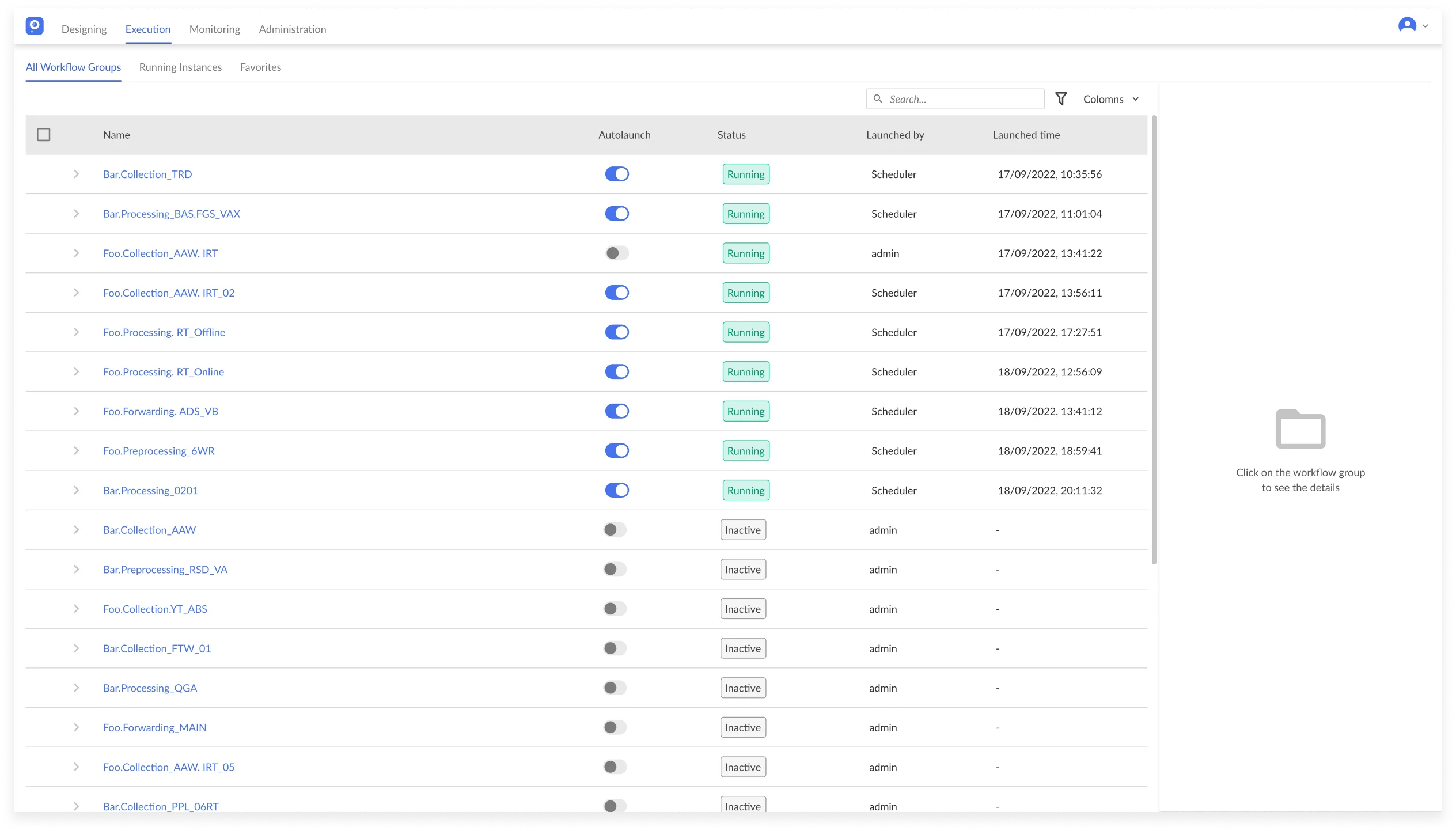Click the Inactive badge for Bar.Collection_AAW
Screen dimensions: 1456x831
[742, 530]
